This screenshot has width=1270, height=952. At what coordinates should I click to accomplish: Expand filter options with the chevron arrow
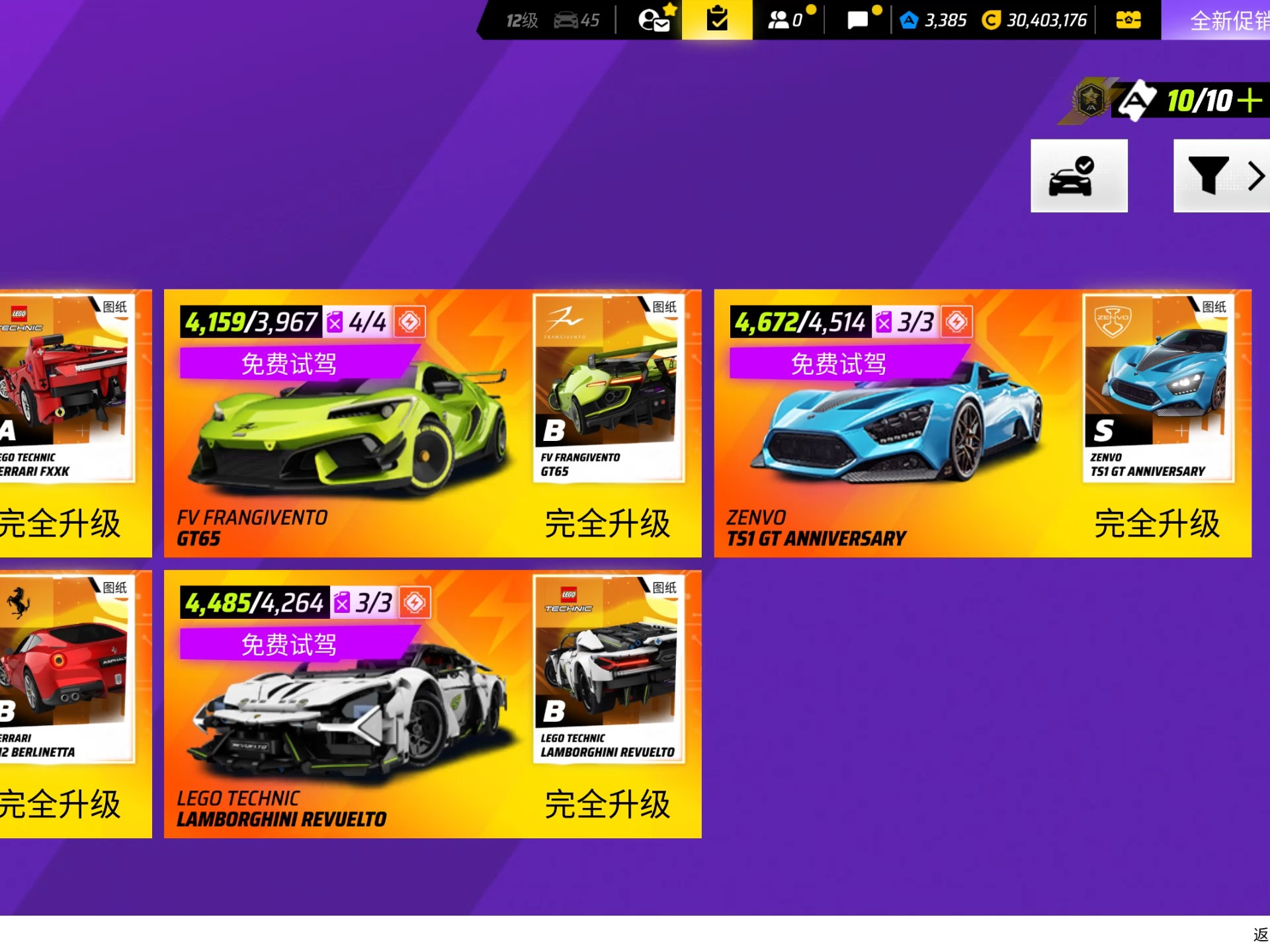[x=1256, y=176]
